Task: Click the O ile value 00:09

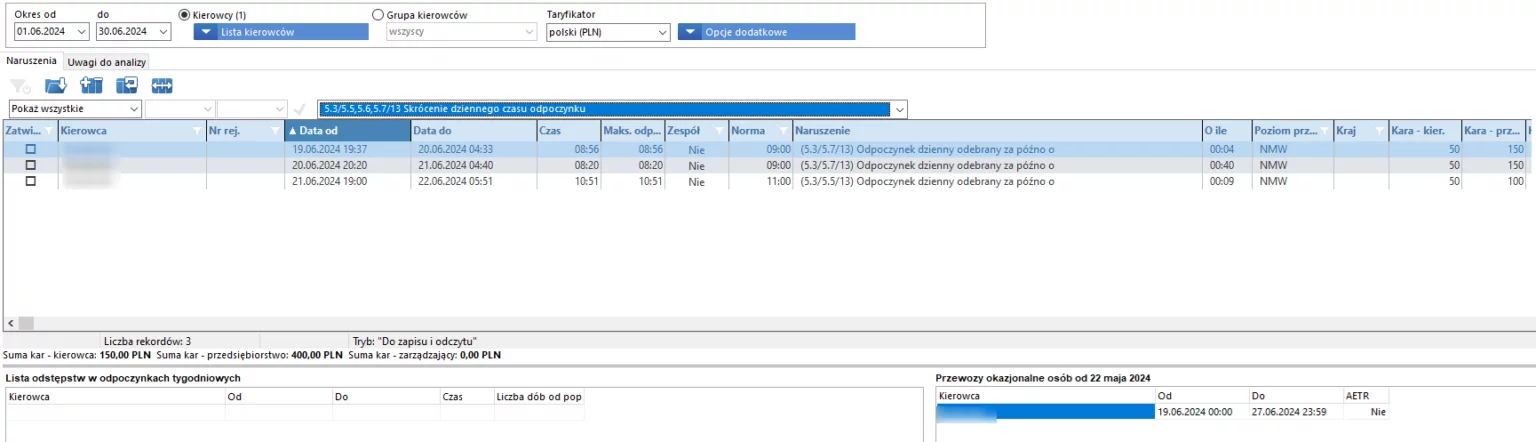Action: [x=1221, y=182]
